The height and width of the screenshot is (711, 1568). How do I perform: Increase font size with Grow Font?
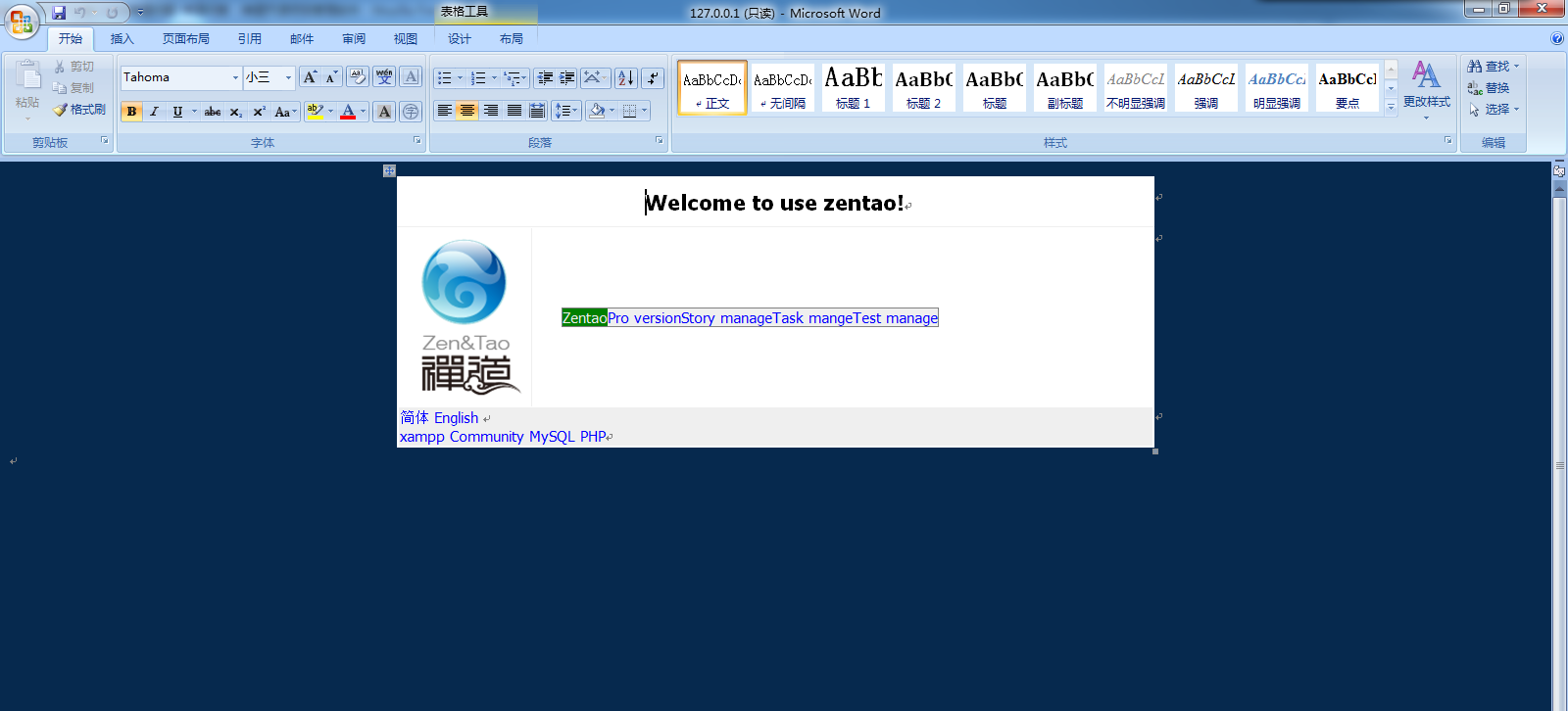tap(310, 77)
